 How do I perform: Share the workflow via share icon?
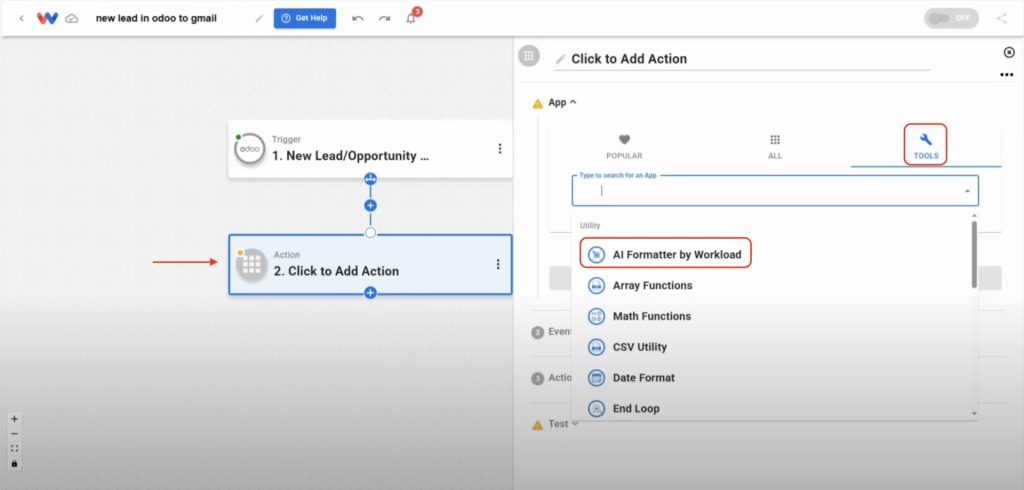tap(1002, 18)
